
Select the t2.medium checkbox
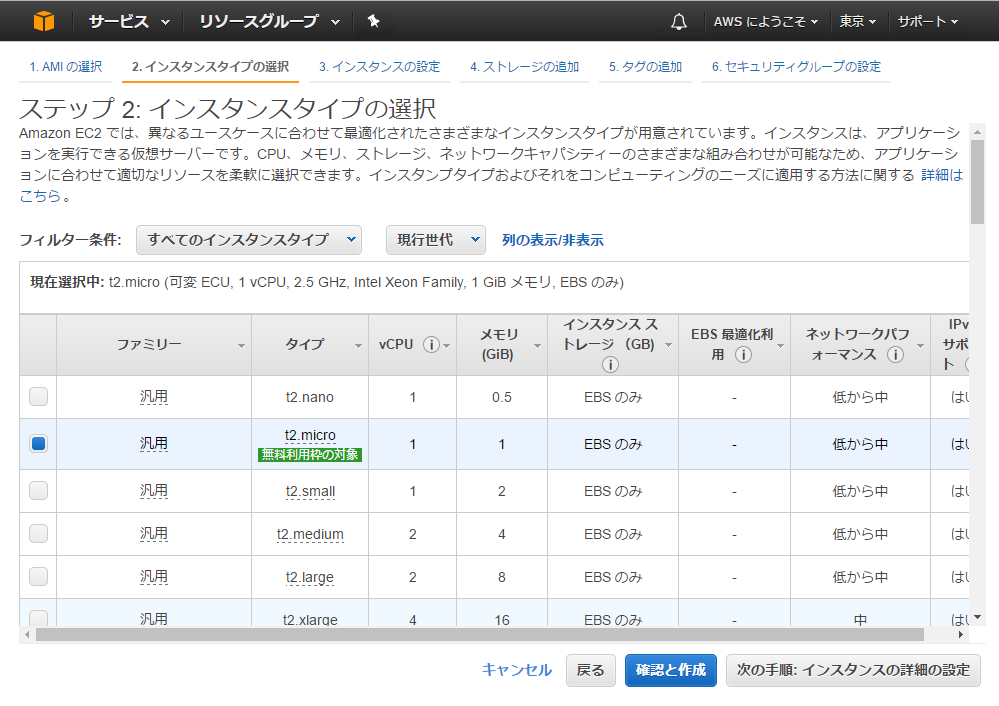[x=38, y=533]
